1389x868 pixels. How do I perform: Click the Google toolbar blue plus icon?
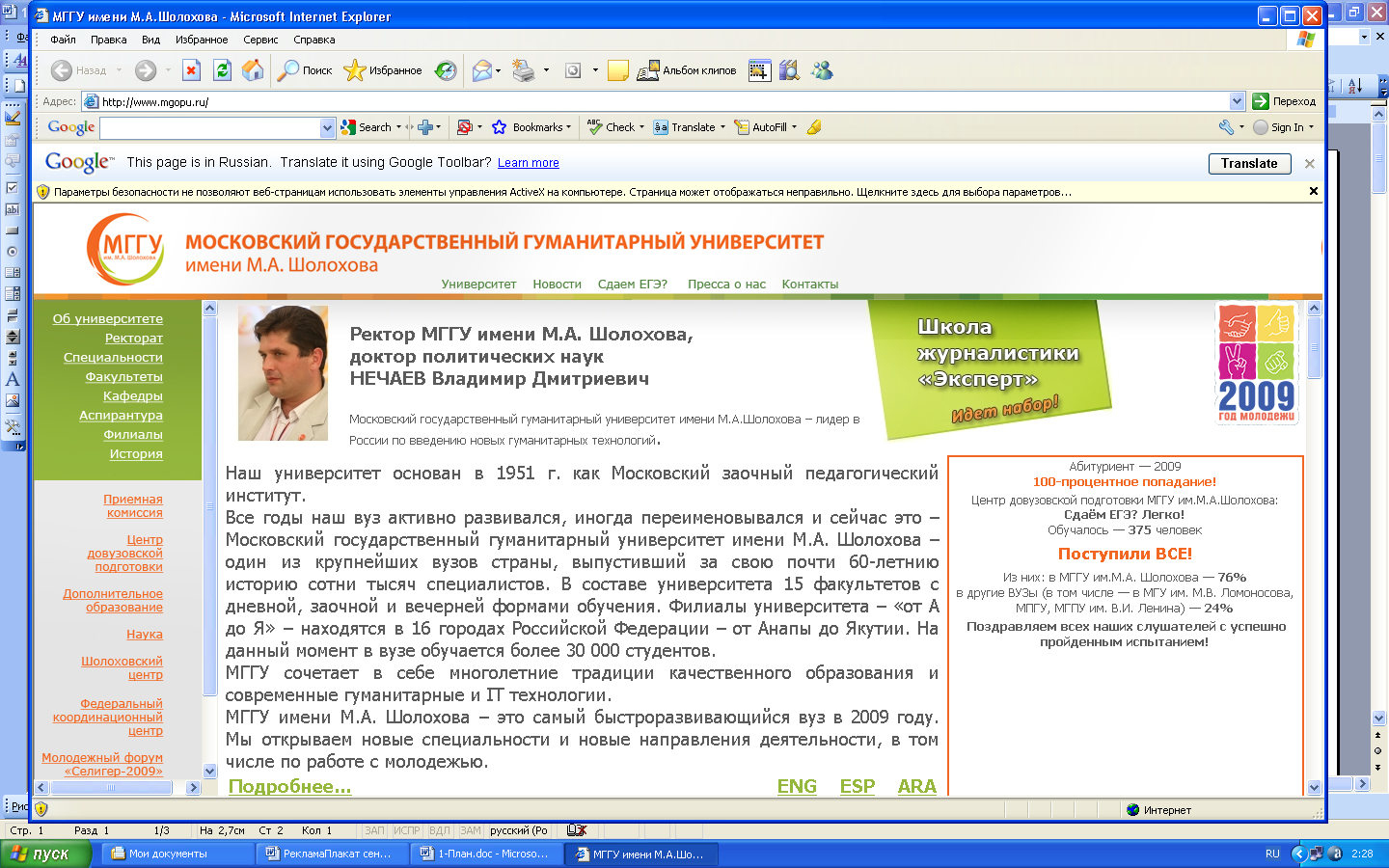(424, 127)
